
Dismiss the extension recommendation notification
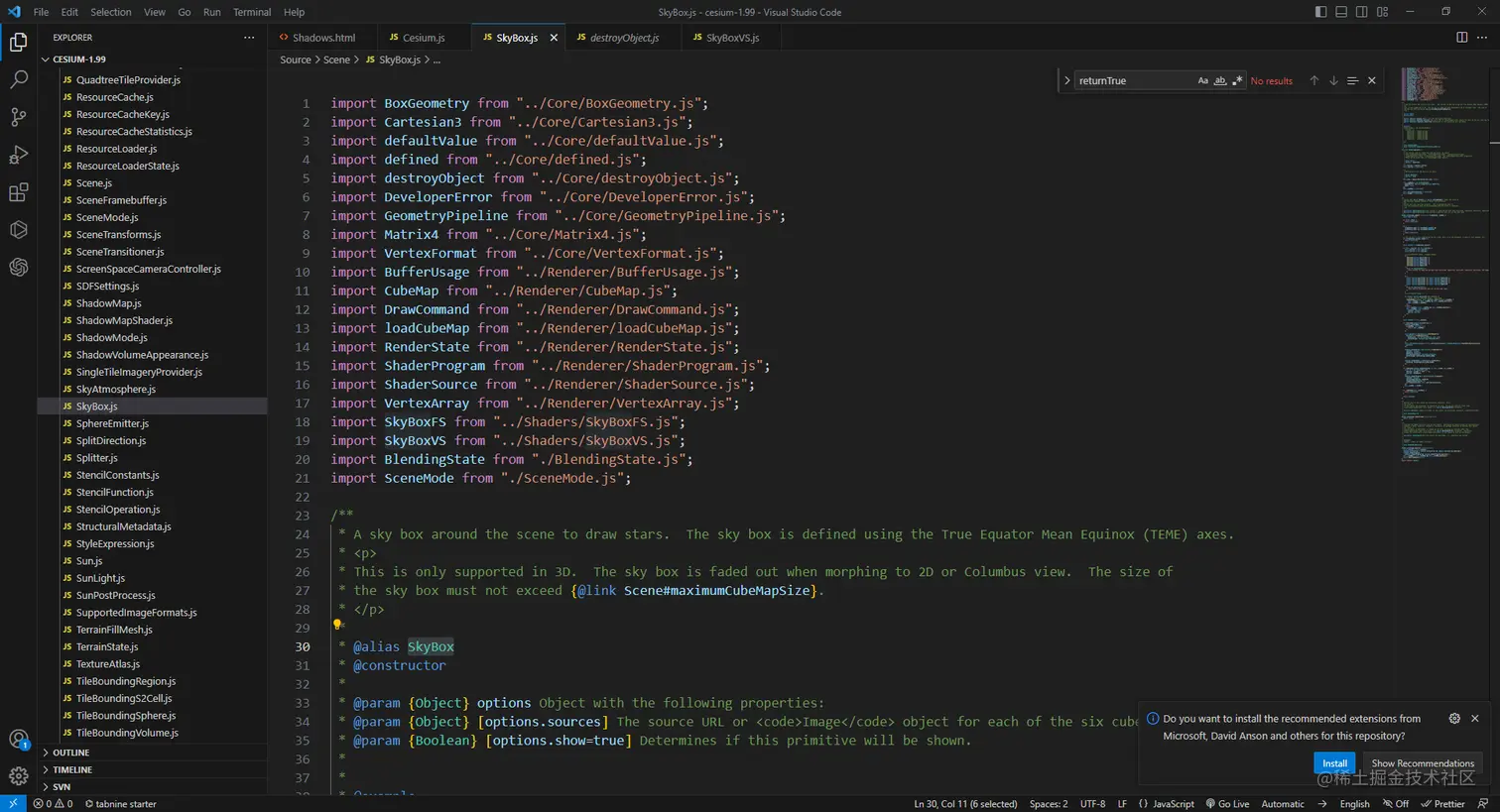pyautogui.click(x=1475, y=719)
